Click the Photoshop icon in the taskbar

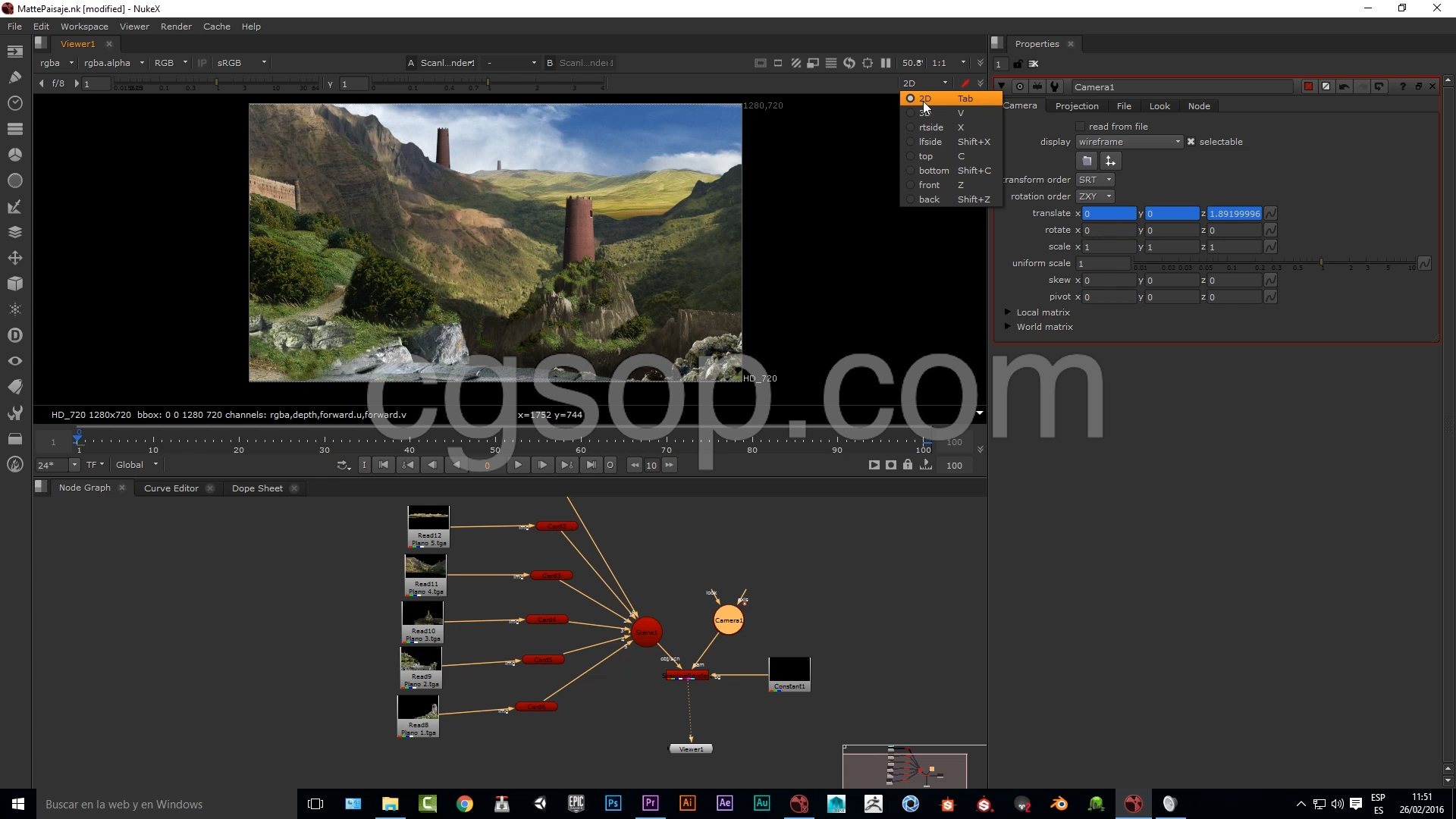click(x=613, y=804)
